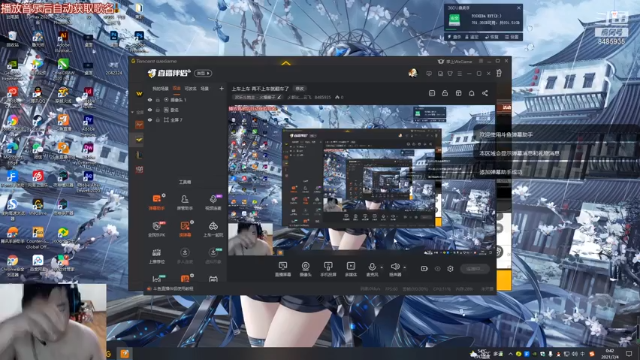
Task: Open the Recycle Bin desktop icon
Action: click(x=12, y=39)
